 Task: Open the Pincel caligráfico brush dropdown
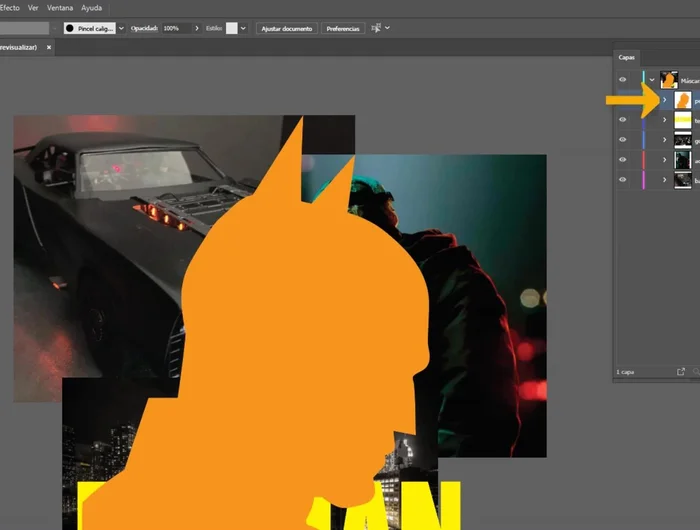click(121, 28)
